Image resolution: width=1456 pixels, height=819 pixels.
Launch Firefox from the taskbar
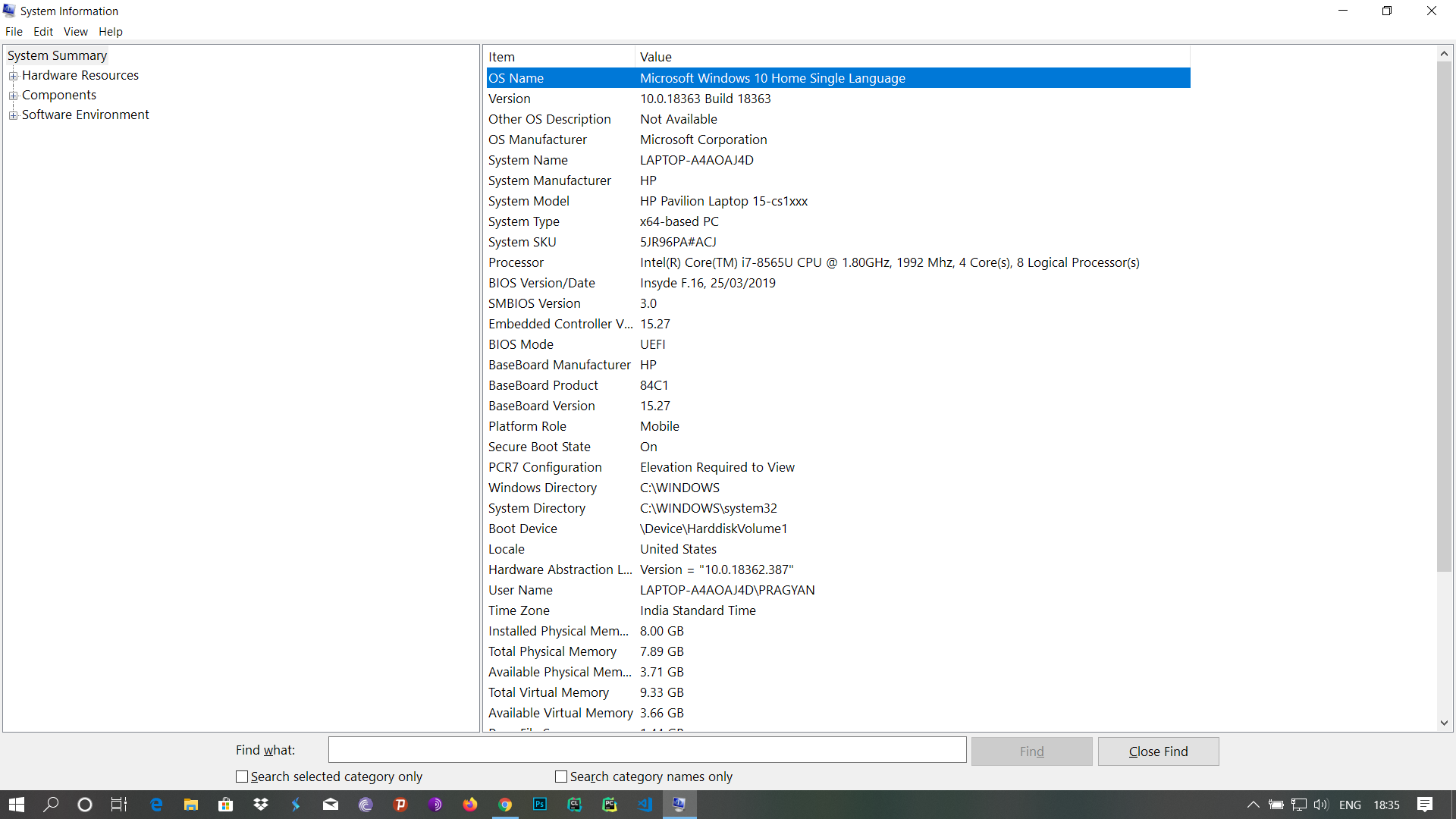pos(470,805)
